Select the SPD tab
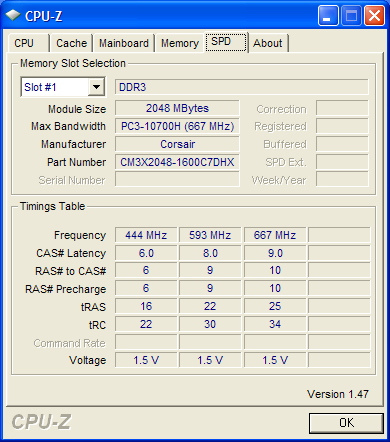390x442 pixels. pyautogui.click(x=226, y=42)
